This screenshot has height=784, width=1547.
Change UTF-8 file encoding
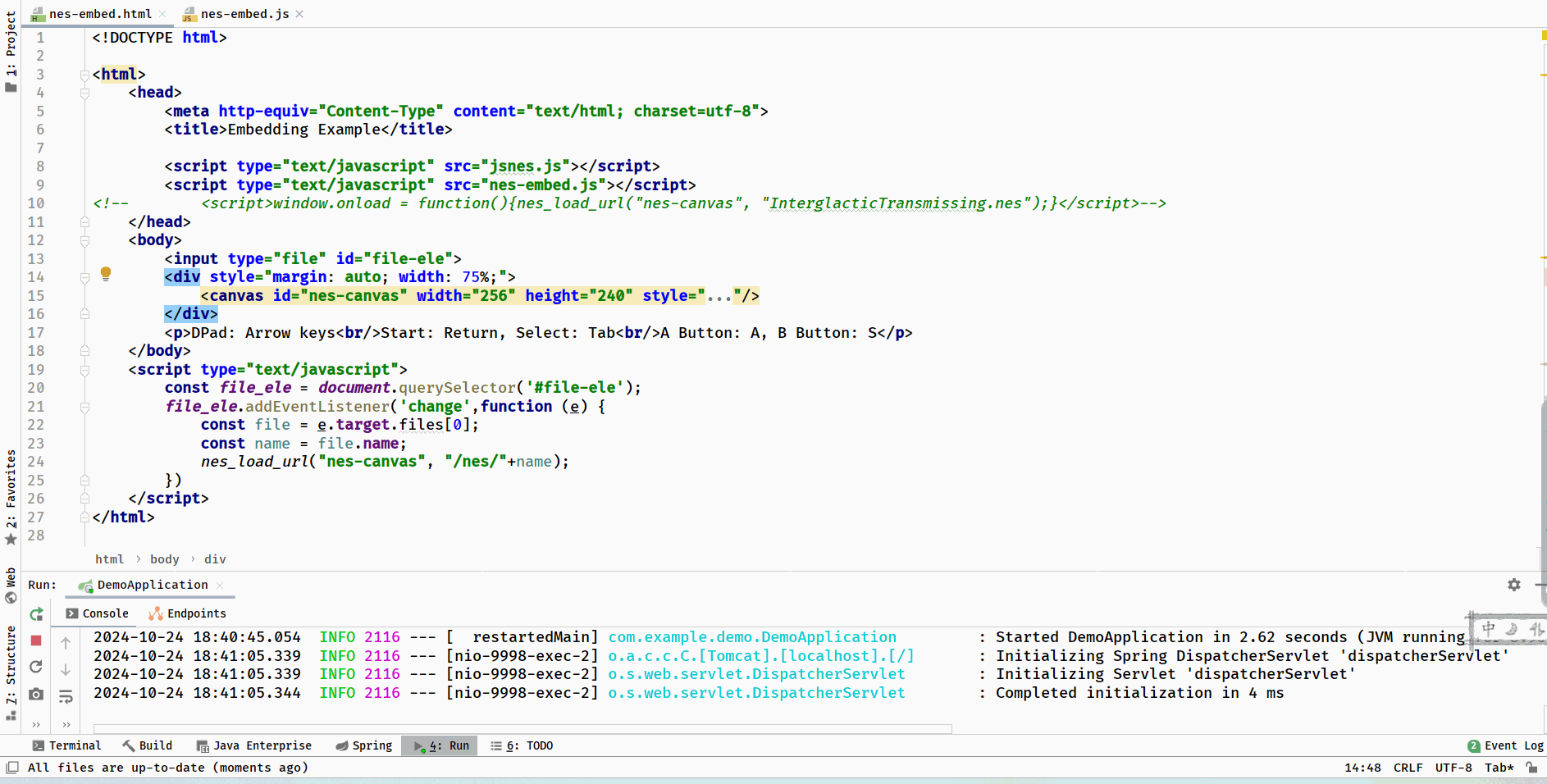coord(1453,768)
